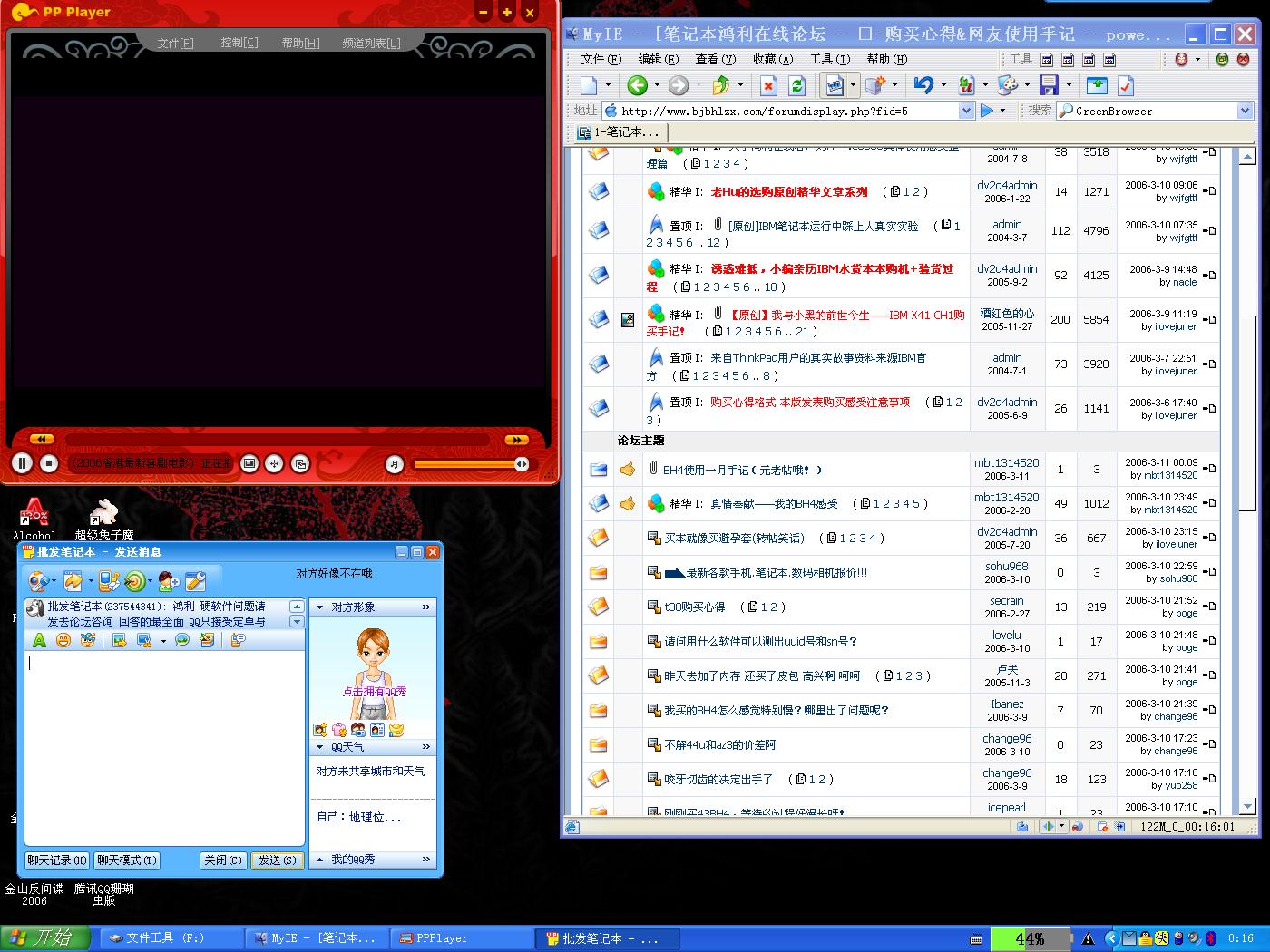Pause playback in PP Player
Viewport: 1270px width, 952px height.
pyautogui.click(x=22, y=463)
